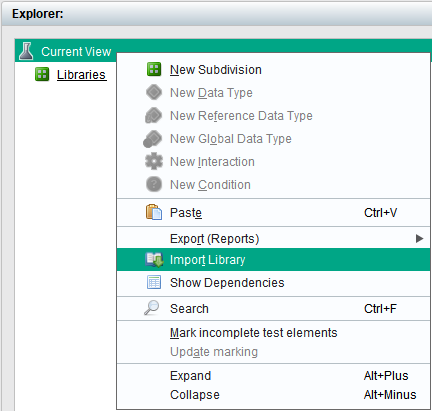The width and height of the screenshot is (432, 411).
Task: Click the Search magnifying glass icon
Action: (x=152, y=308)
